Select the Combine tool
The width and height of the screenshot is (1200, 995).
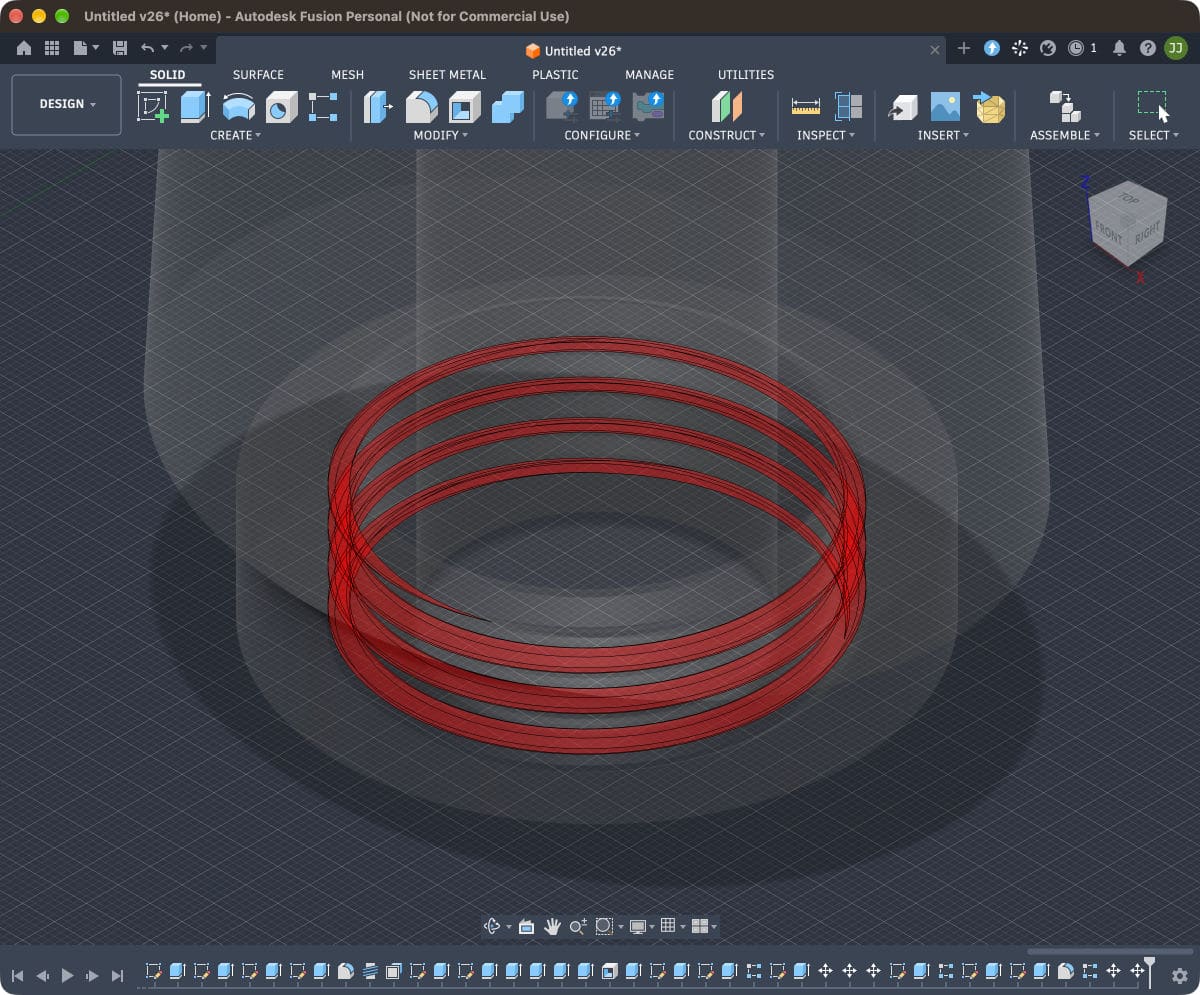tap(508, 106)
